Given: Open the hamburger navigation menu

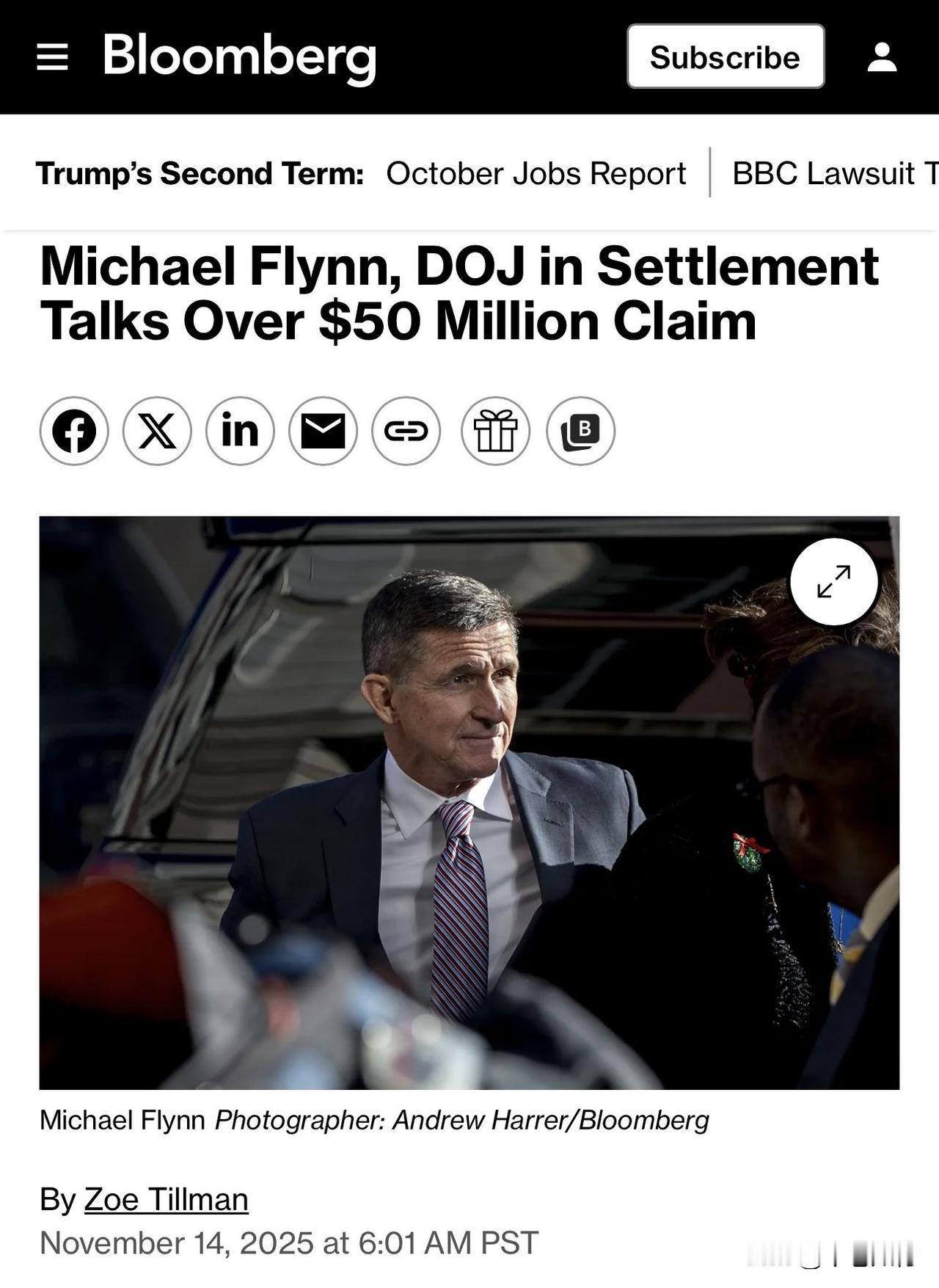Looking at the screenshot, I should pos(52,57).
